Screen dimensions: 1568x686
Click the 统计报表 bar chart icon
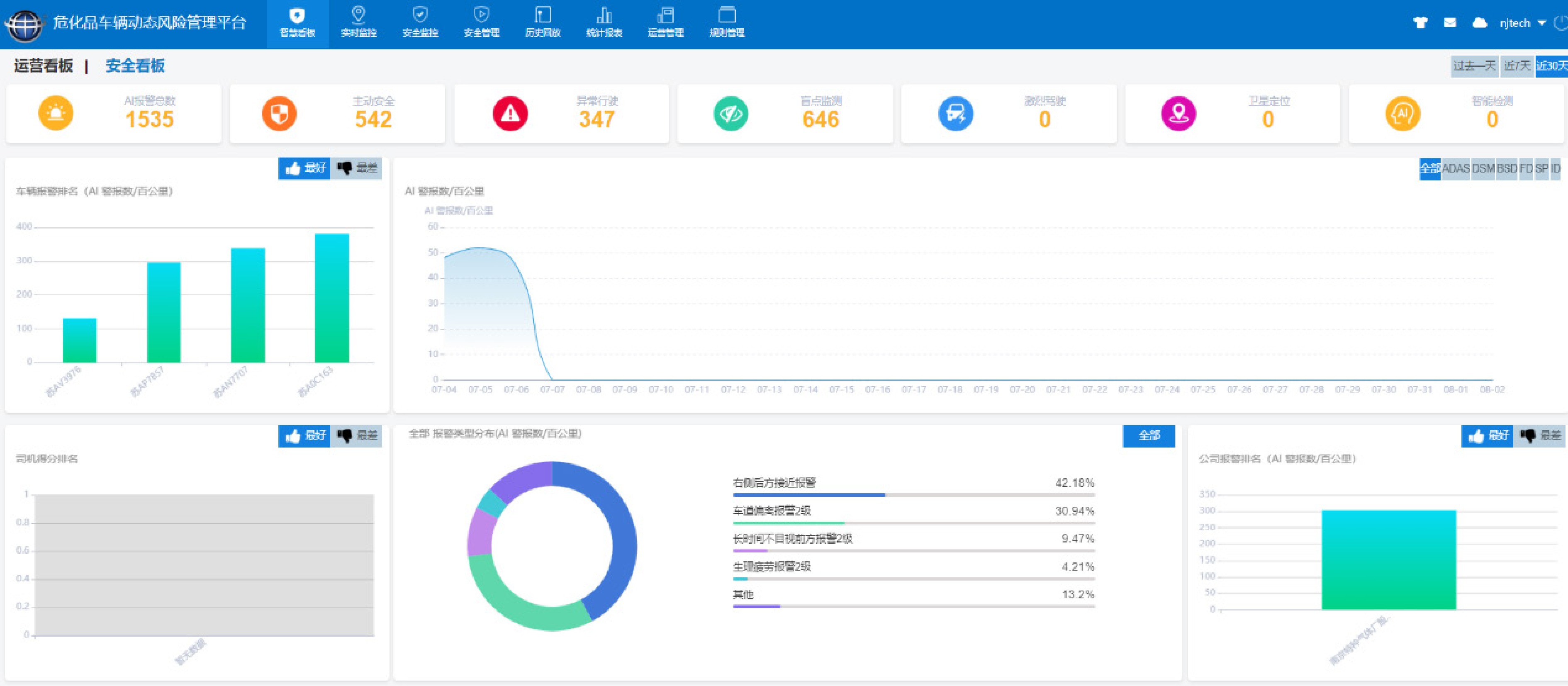point(604,15)
